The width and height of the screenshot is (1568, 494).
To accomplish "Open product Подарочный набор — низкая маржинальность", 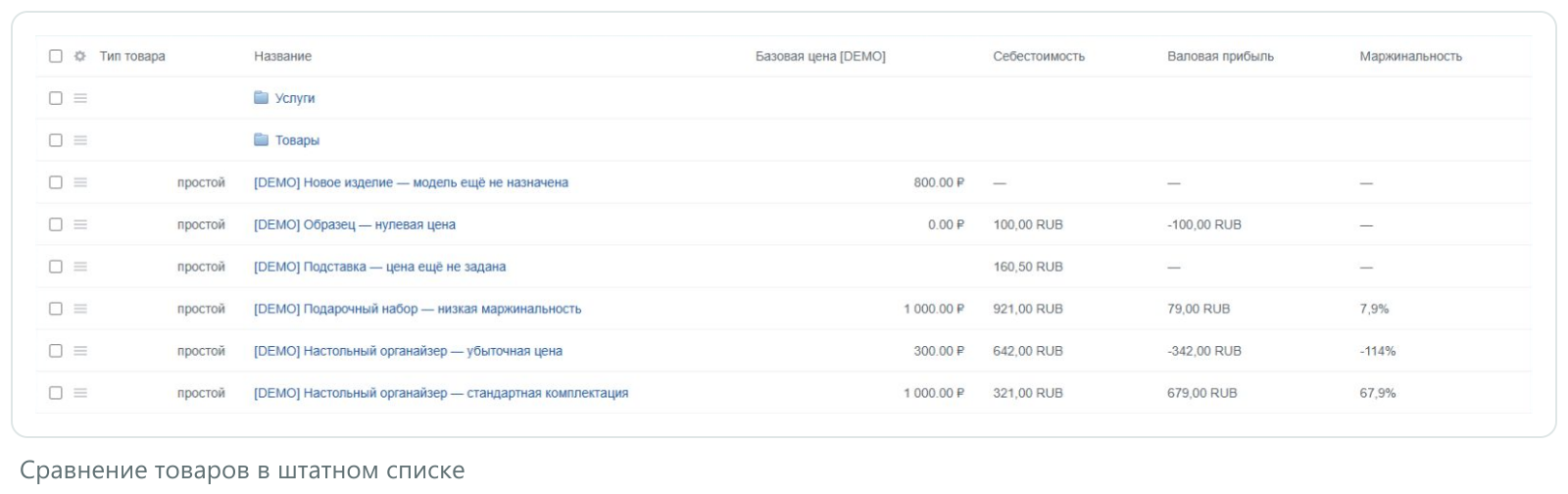I will tap(417, 309).
